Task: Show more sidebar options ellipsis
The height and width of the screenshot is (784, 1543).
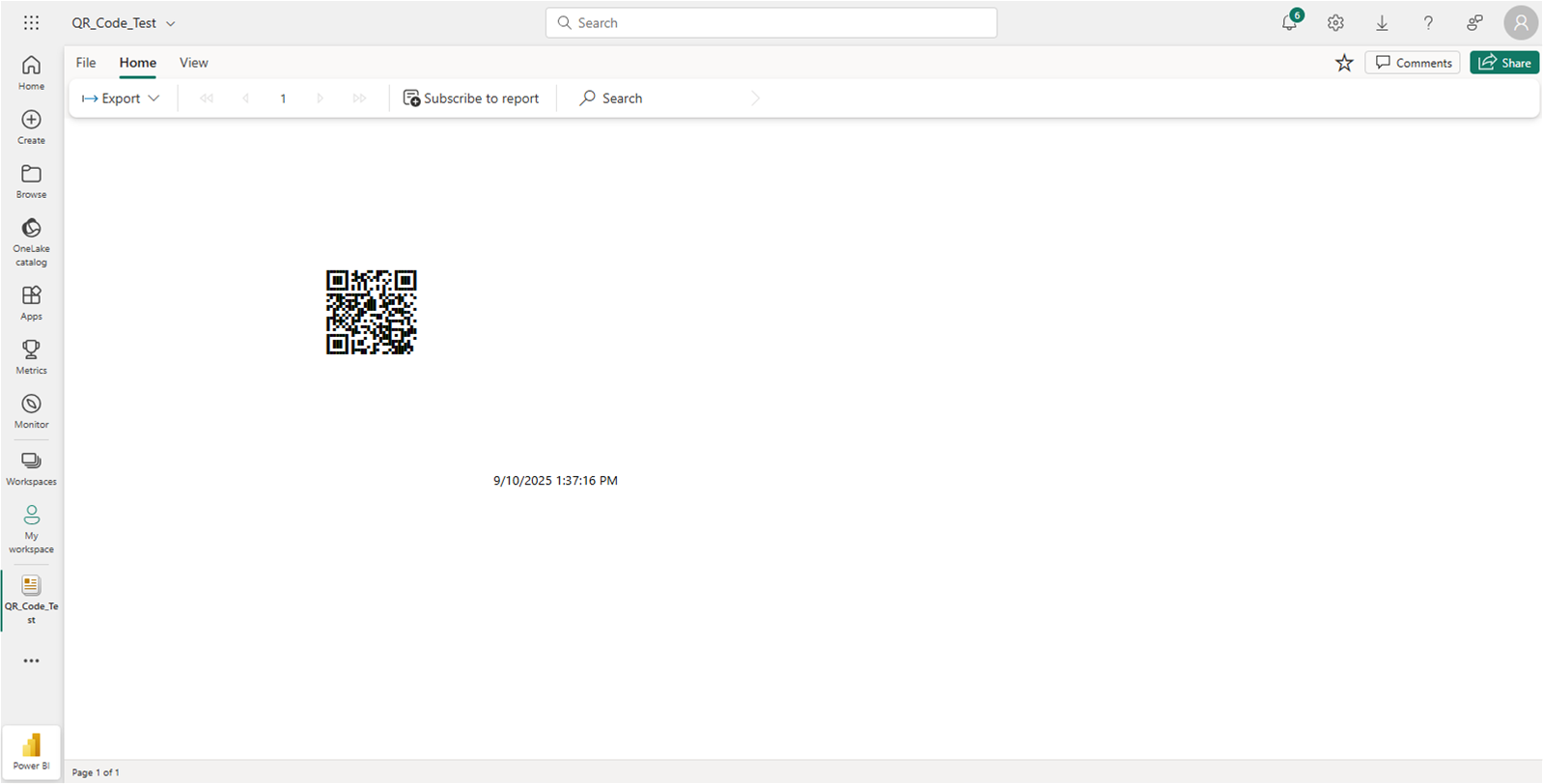Action: click(x=31, y=661)
